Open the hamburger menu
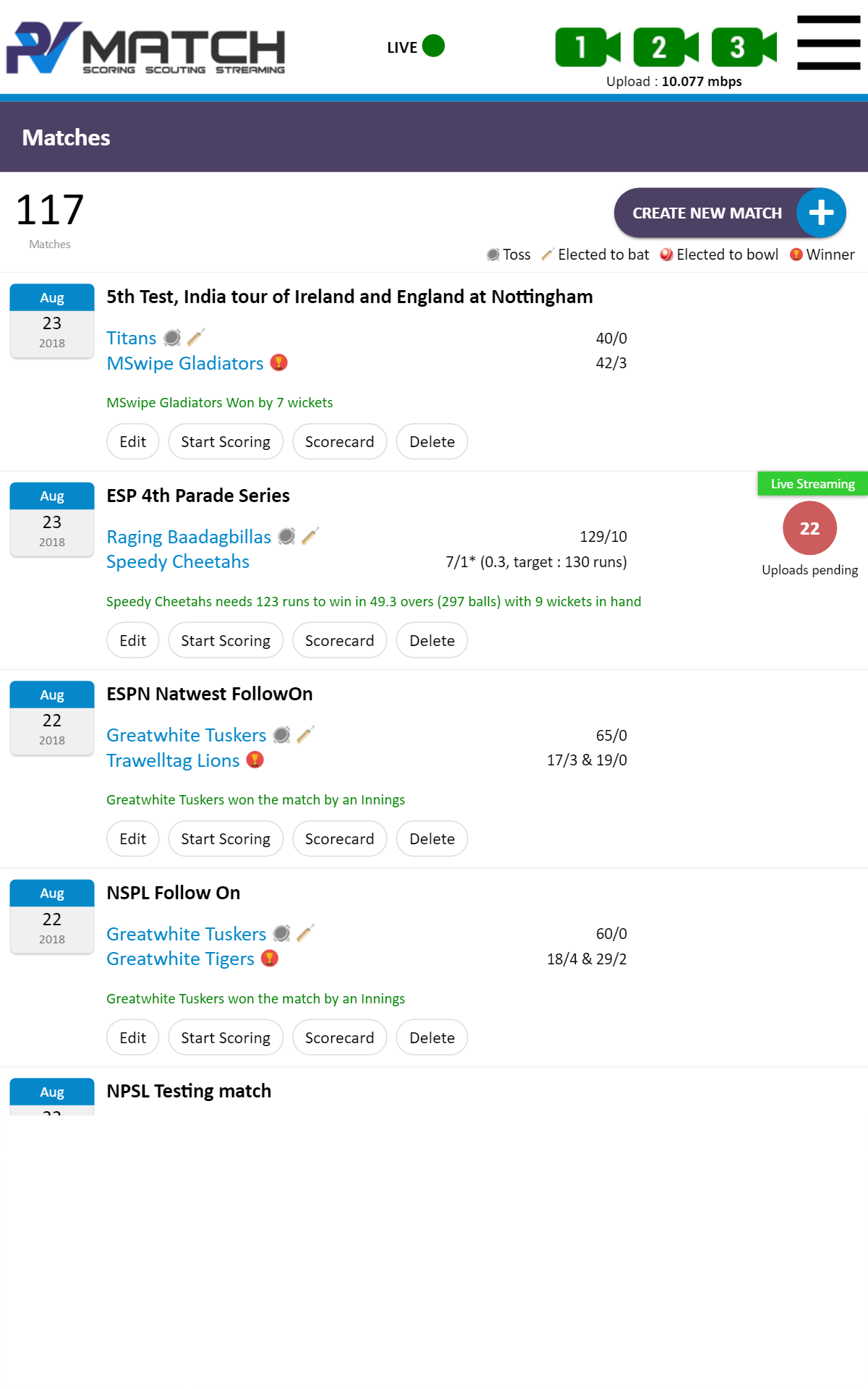The width and height of the screenshot is (868, 1389). pyautogui.click(x=828, y=43)
